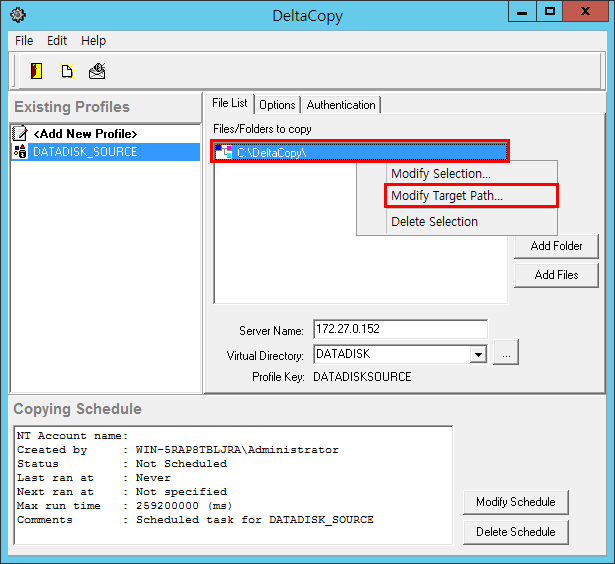The height and width of the screenshot is (564, 615).
Task: Open the Edit menu
Action: tap(57, 41)
